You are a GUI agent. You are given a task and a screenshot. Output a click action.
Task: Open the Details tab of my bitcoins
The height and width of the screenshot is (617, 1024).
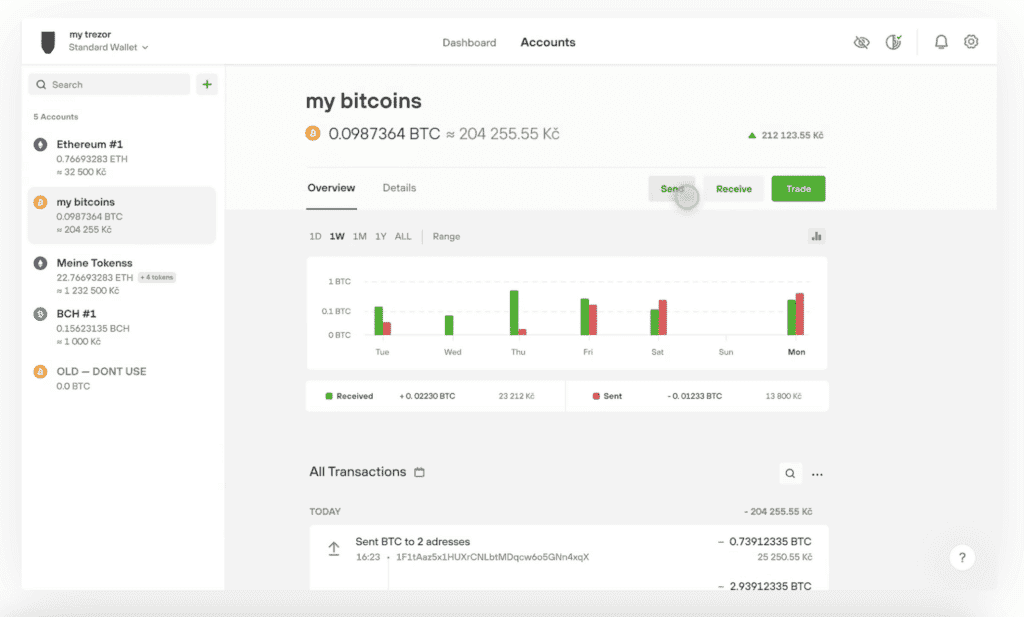coord(399,187)
